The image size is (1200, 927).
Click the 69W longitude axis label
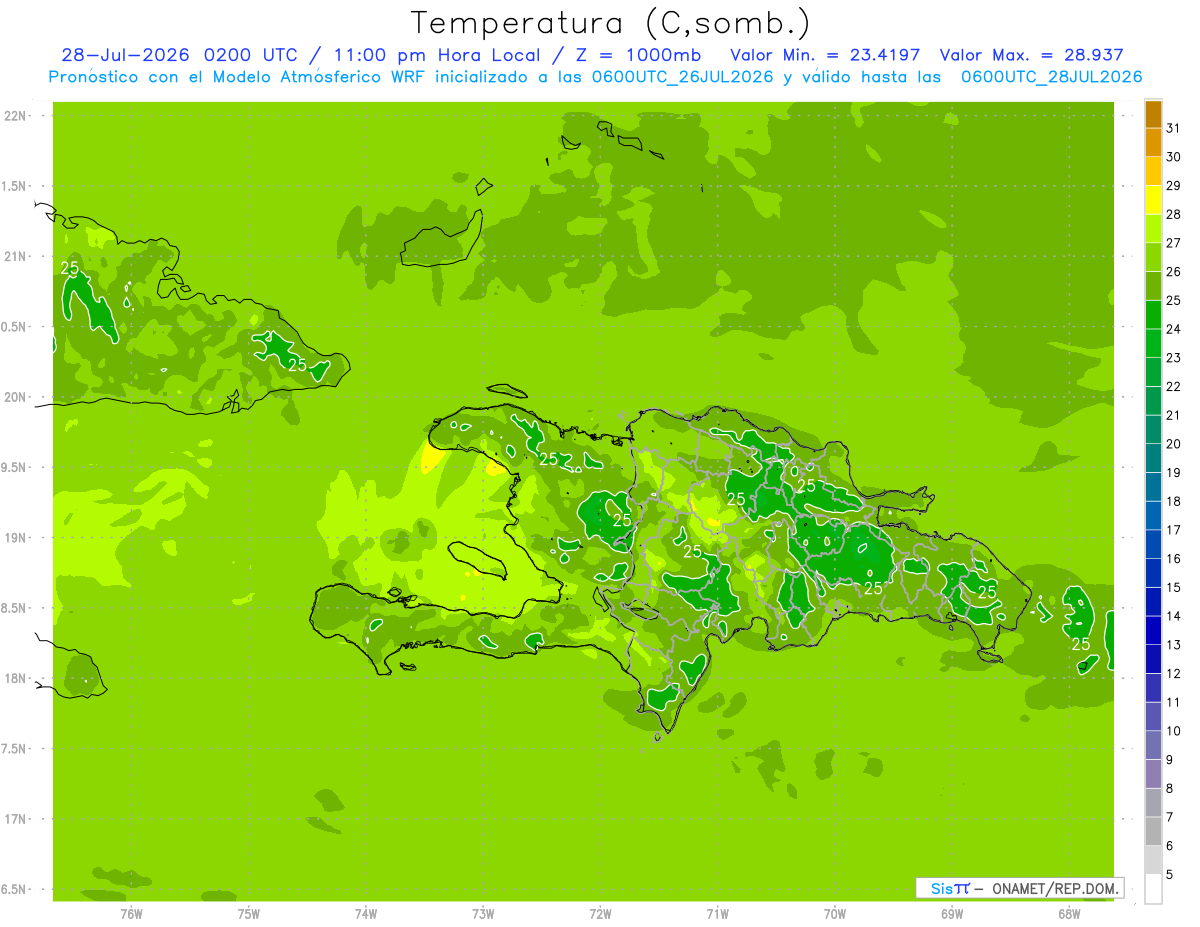pyautogui.click(x=952, y=913)
